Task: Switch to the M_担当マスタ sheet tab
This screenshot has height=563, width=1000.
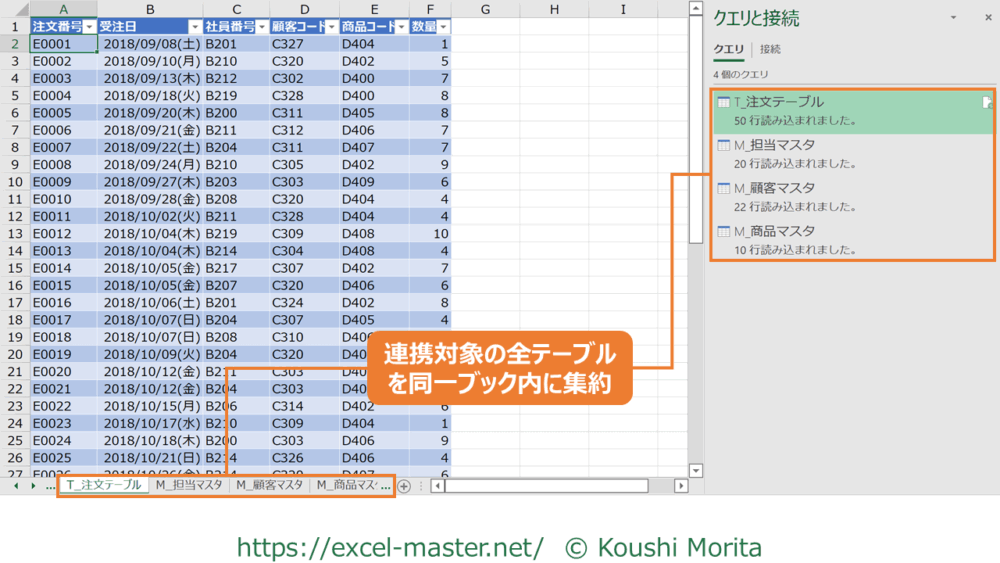Action: (x=189, y=486)
